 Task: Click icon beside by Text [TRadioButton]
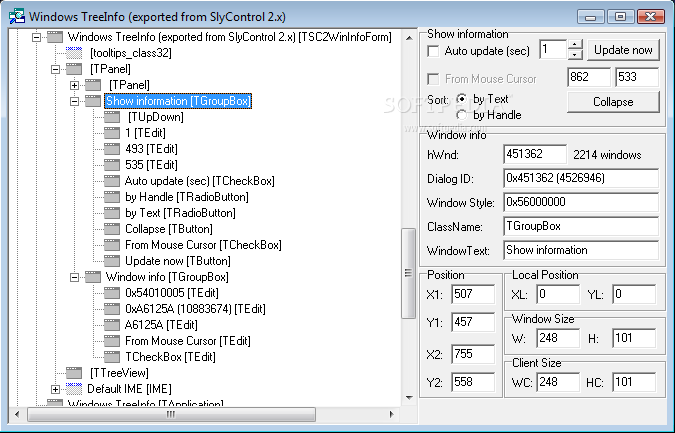tap(112, 213)
